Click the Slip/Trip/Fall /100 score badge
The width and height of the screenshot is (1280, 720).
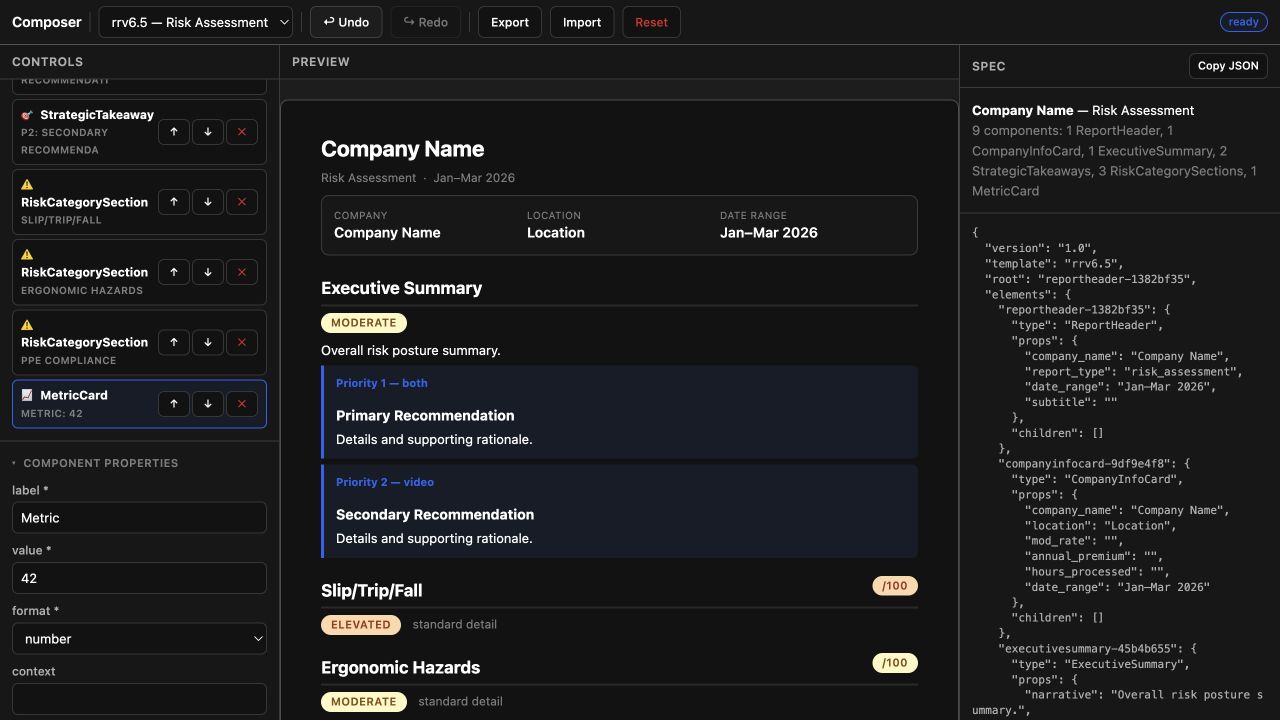(895, 586)
